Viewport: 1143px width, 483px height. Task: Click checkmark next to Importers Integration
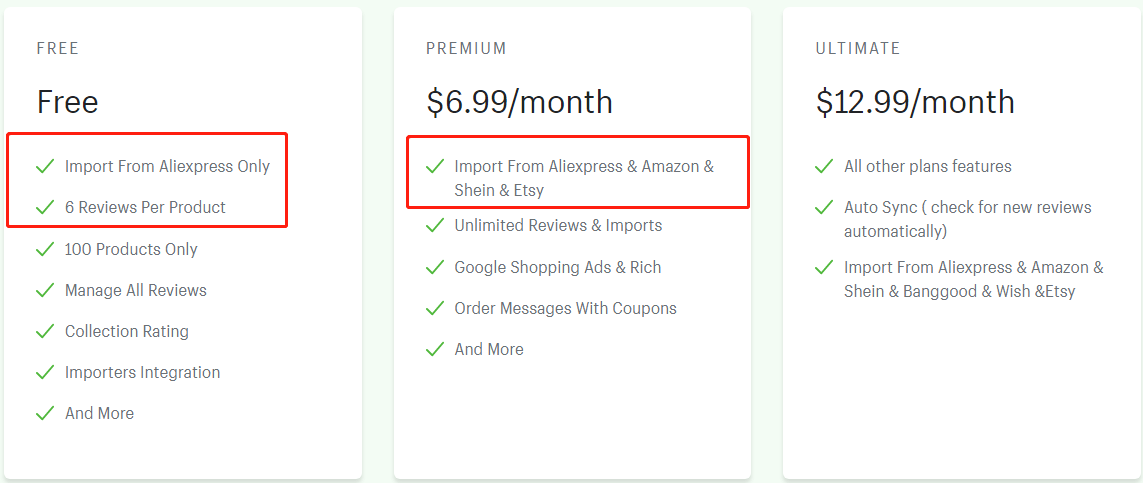45,372
